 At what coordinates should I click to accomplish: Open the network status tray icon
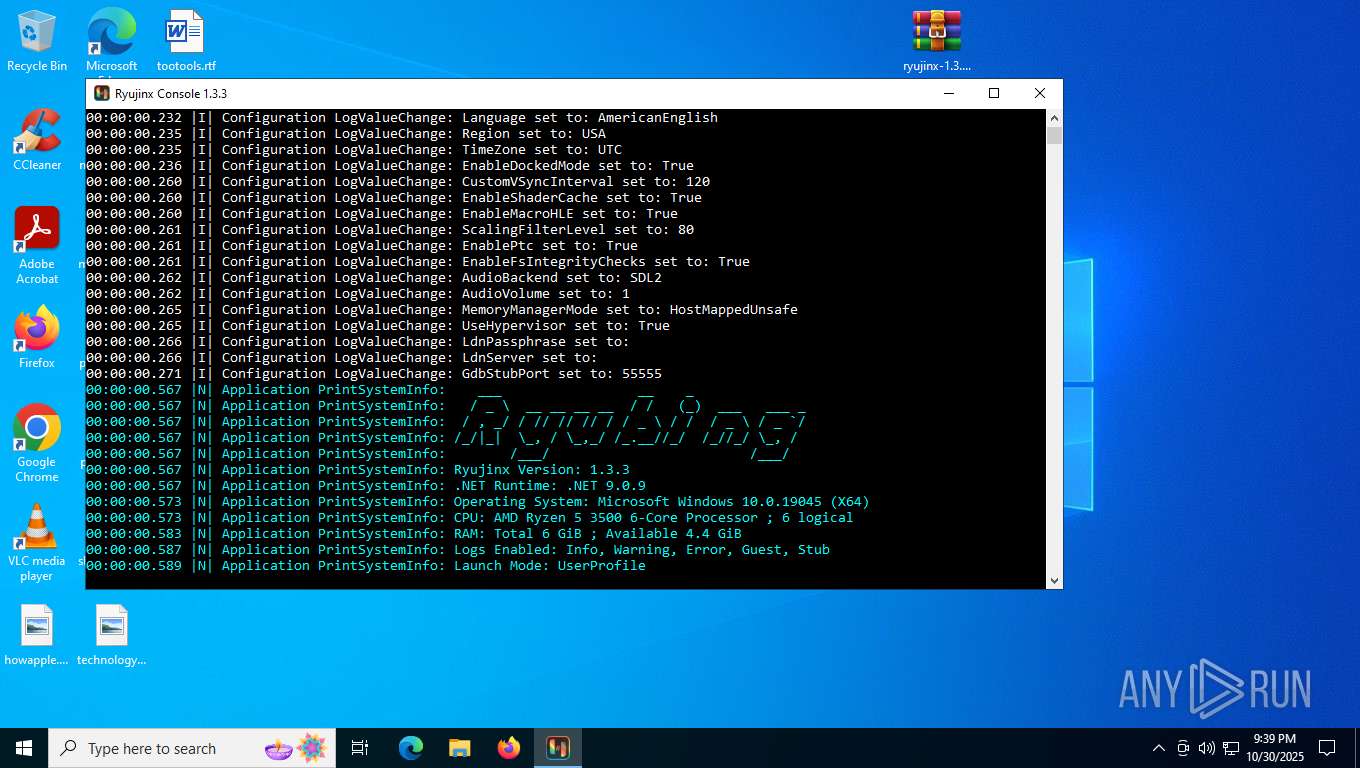[1231, 748]
